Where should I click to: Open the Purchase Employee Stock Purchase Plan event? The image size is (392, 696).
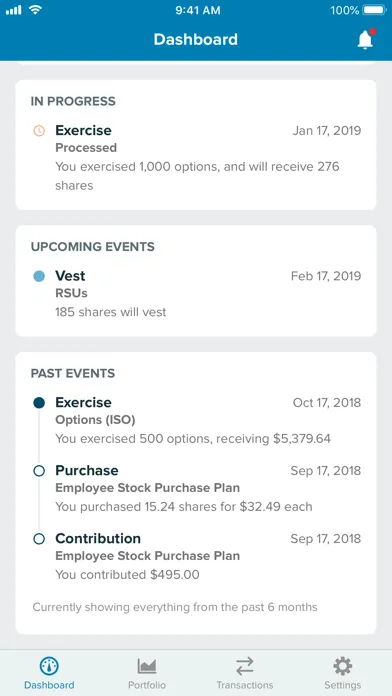click(196, 488)
